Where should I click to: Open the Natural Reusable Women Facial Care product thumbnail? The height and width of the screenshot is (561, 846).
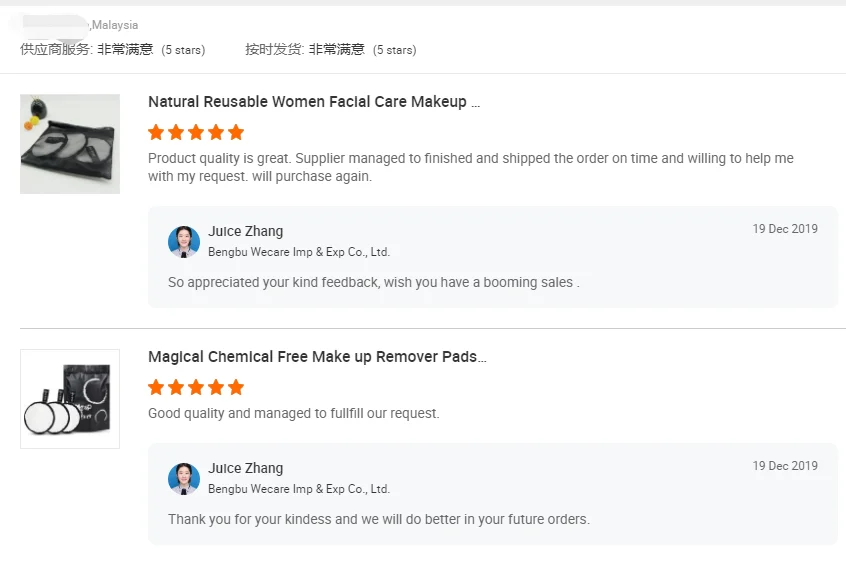(70, 144)
